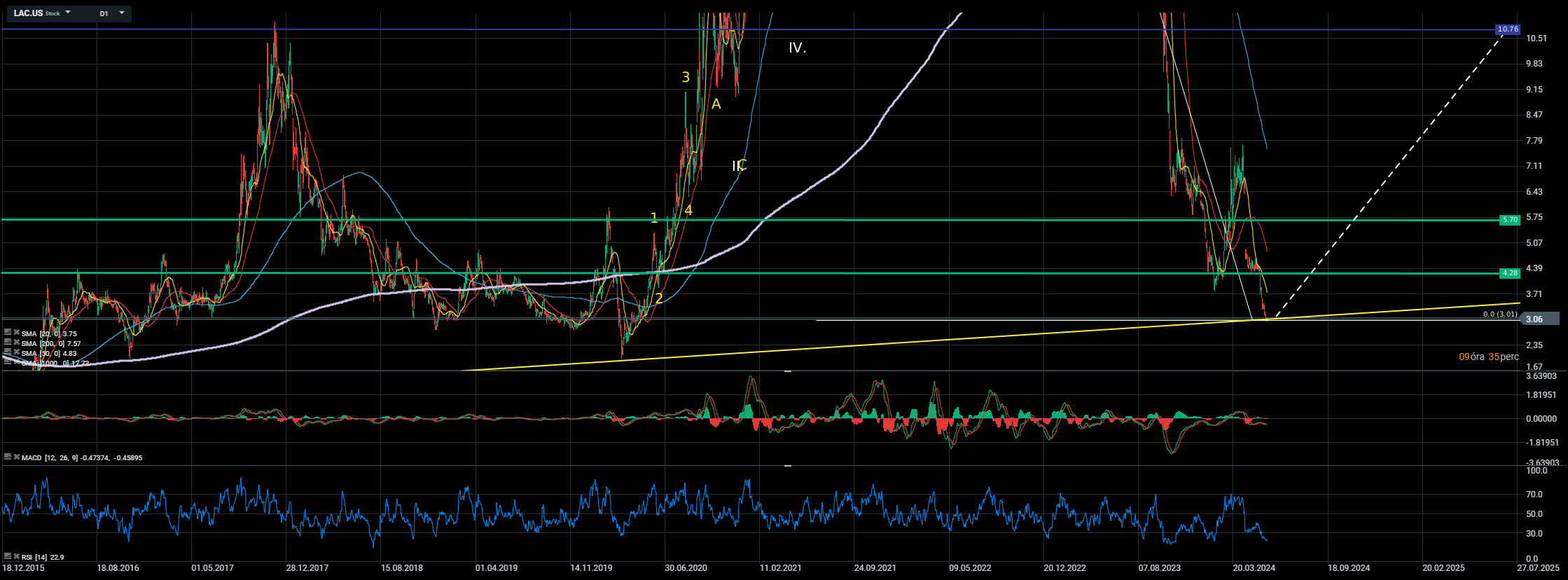Select the 4.28 green price level label

(x=1509, y=273)
